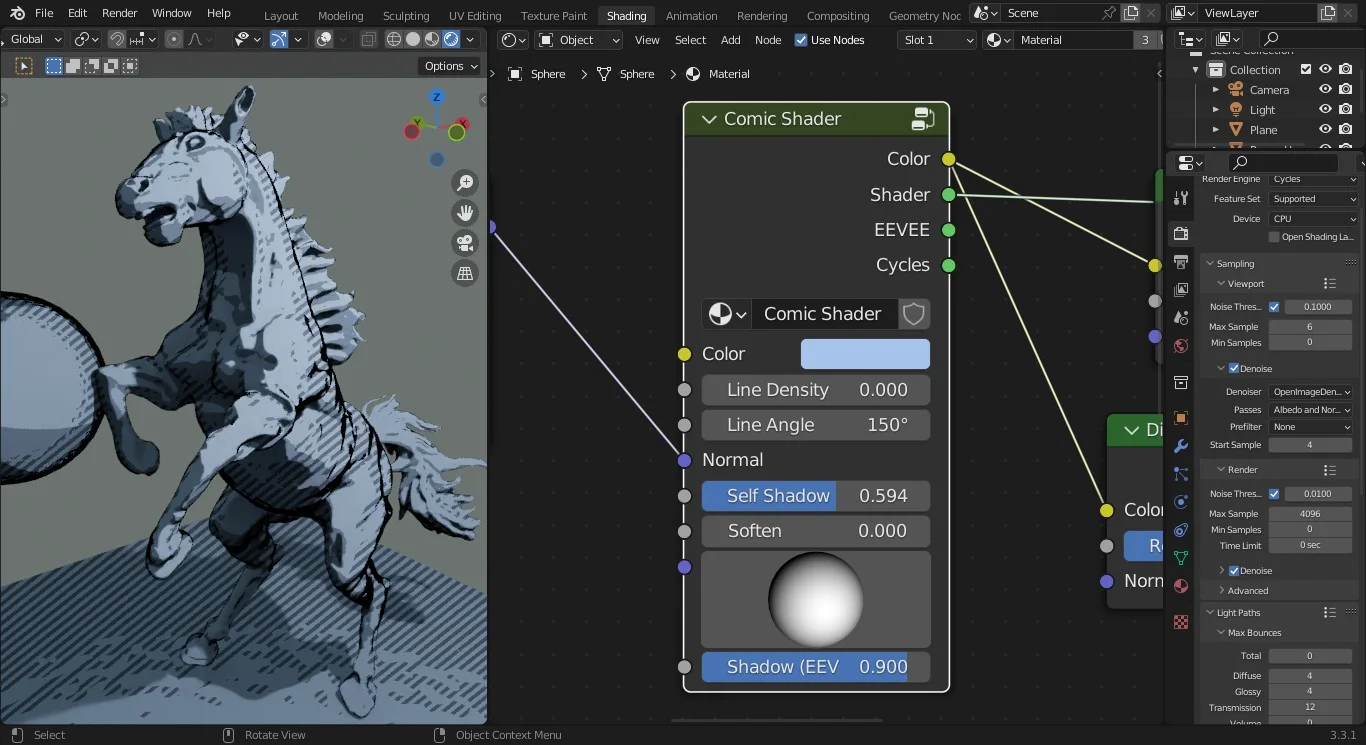1366x745 pixels.
Task: Collapse the Comic Shader node header
Action: click(708, 118)
